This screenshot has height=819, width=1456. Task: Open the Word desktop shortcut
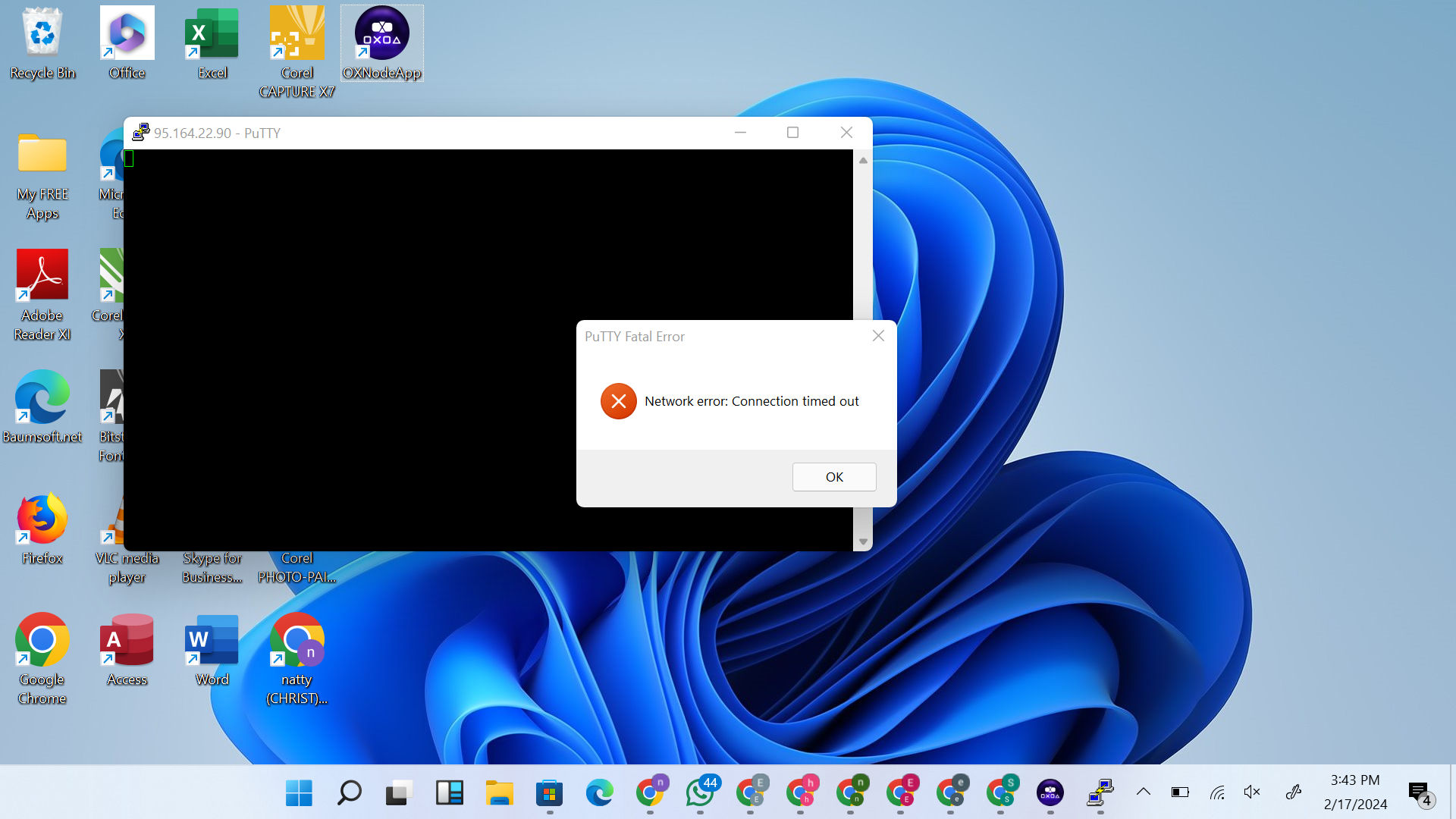tap(212, 650)
